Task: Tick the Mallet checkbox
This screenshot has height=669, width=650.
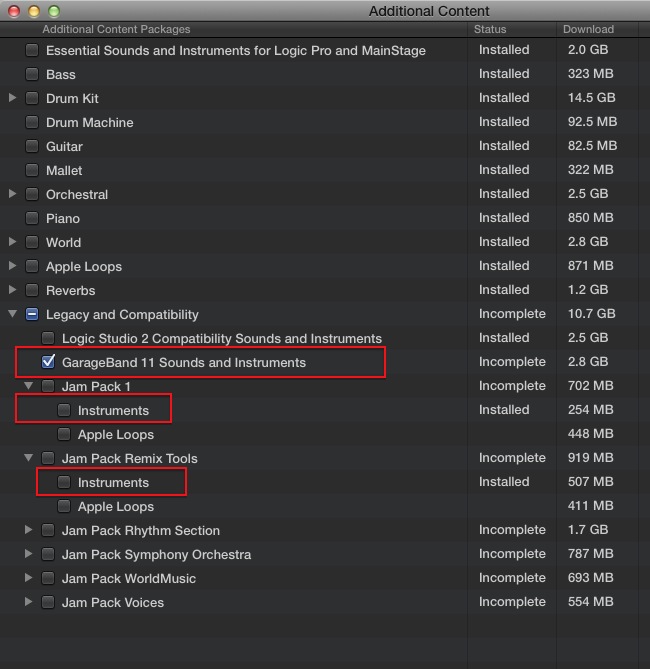Action: click(32, 170)
